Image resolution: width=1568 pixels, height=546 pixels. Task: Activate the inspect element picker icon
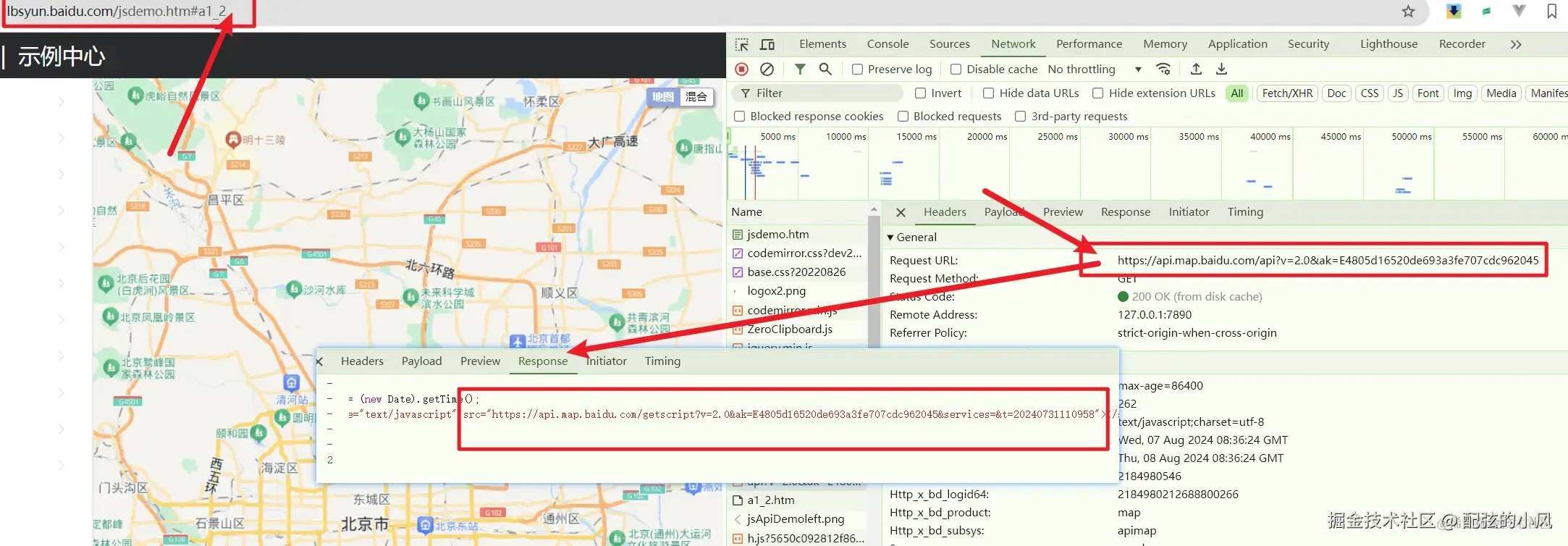[x=742, y=44]
